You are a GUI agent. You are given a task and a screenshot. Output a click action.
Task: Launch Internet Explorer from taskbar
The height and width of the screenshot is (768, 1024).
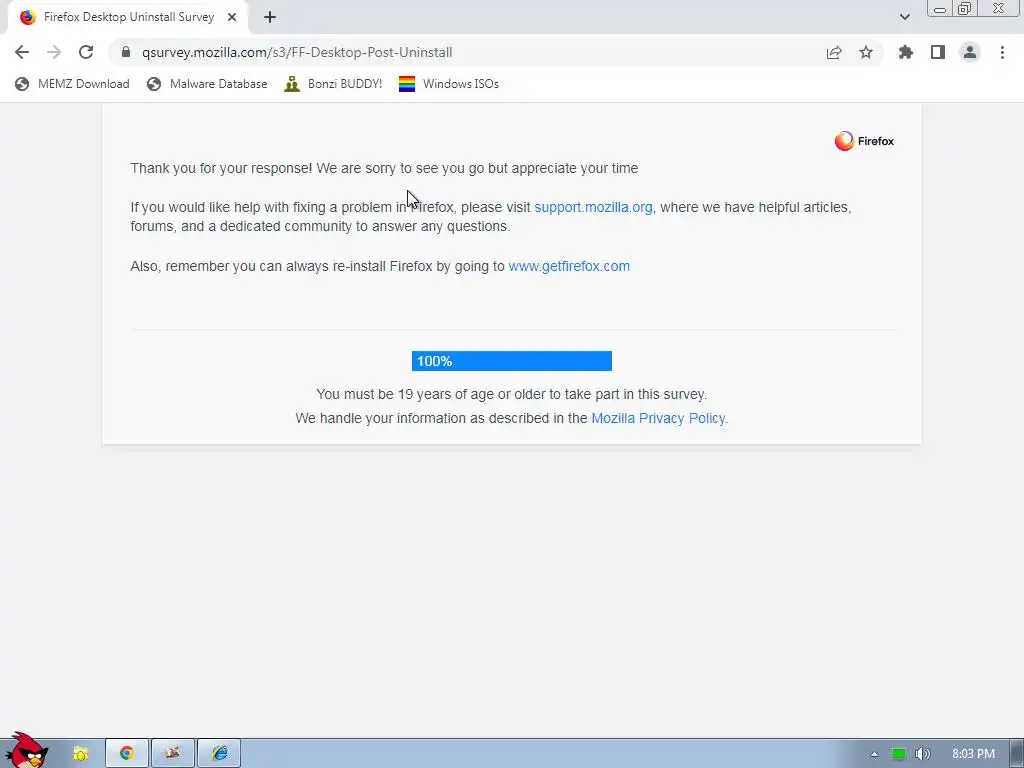point(219,754)
